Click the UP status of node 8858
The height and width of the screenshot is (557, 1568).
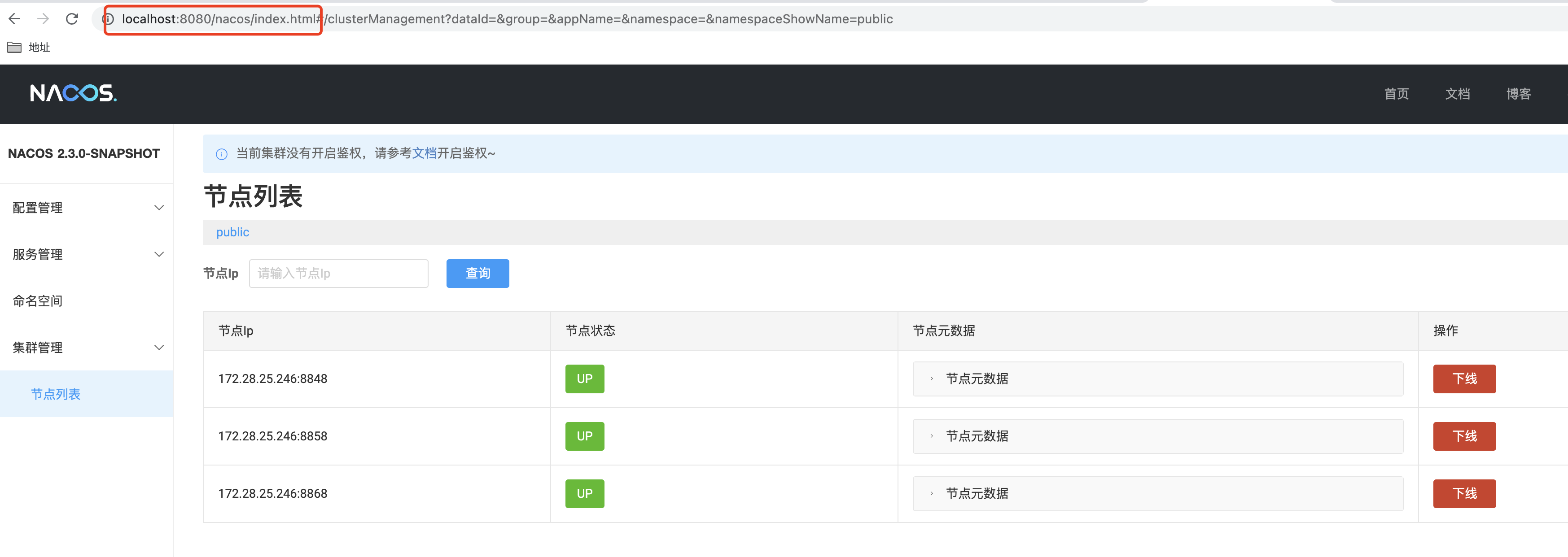click(584, 436)
